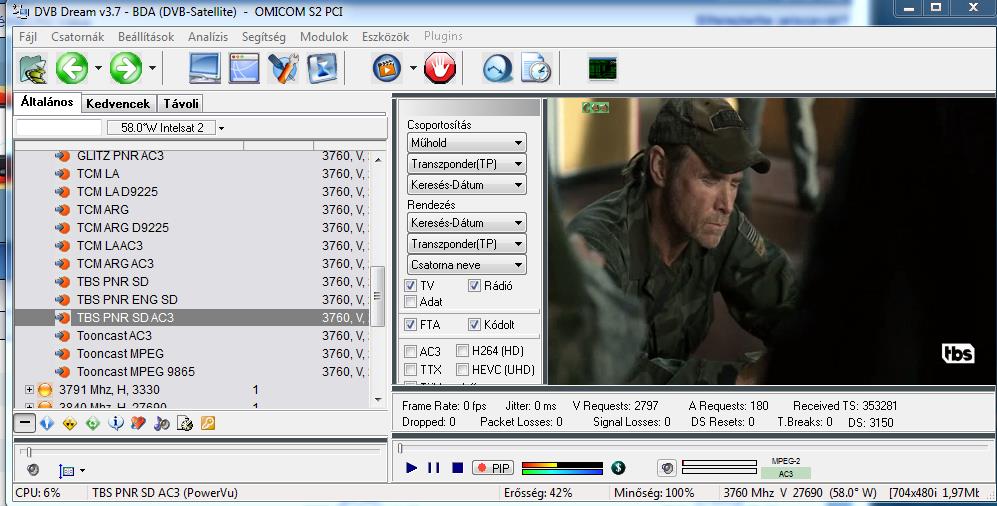
Task: Open dropdown arrow next to record icon
Action: (413, 67)
